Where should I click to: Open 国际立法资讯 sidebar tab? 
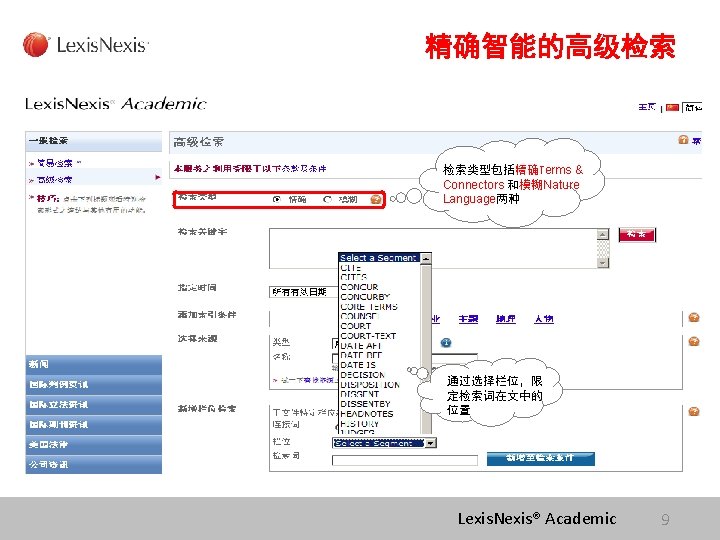(94, 405)
